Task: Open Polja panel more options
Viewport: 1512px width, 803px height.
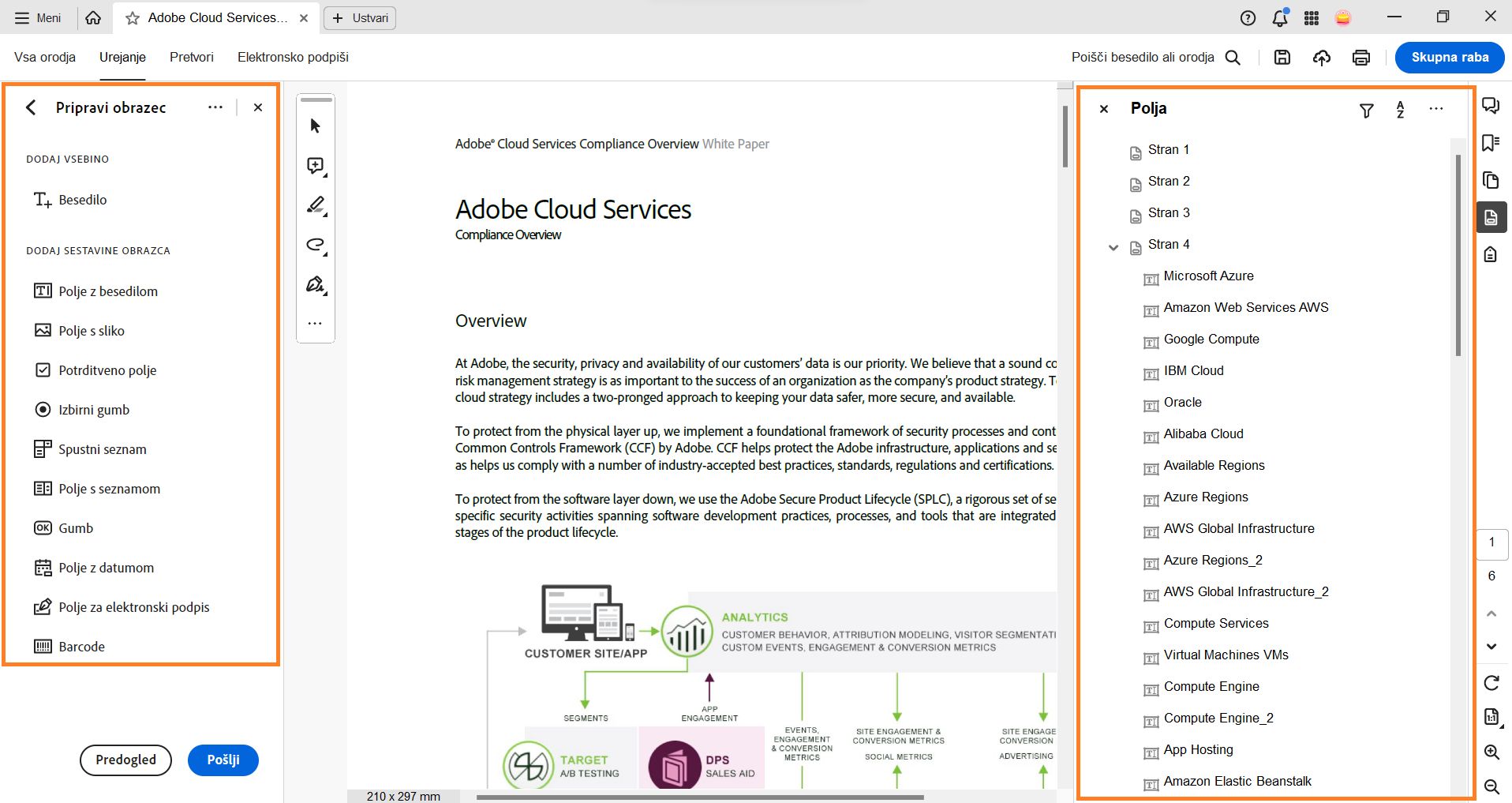Action: [1436, 109]
